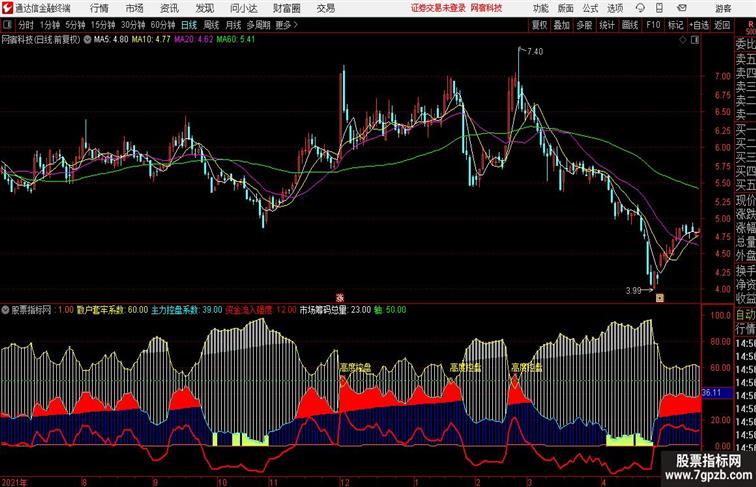Switch to the 60分钟 period
This screenshot has height=487, width=756.
(x=163, y=25)
